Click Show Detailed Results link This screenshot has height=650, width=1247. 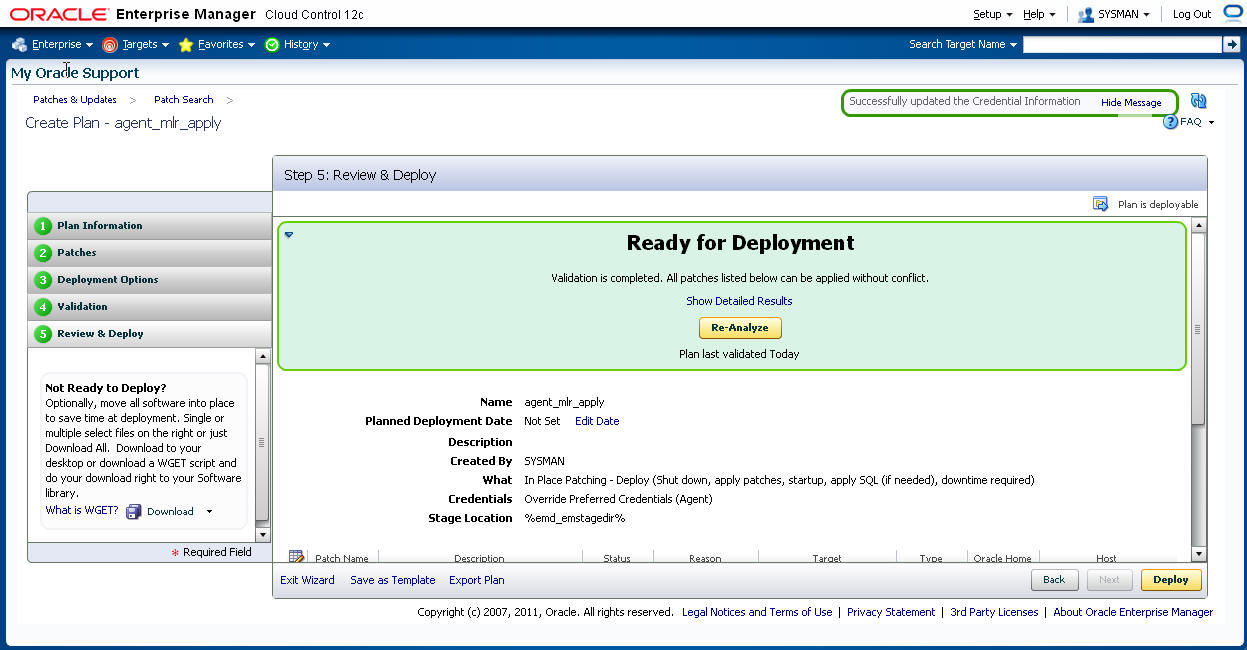pos(739,301)
